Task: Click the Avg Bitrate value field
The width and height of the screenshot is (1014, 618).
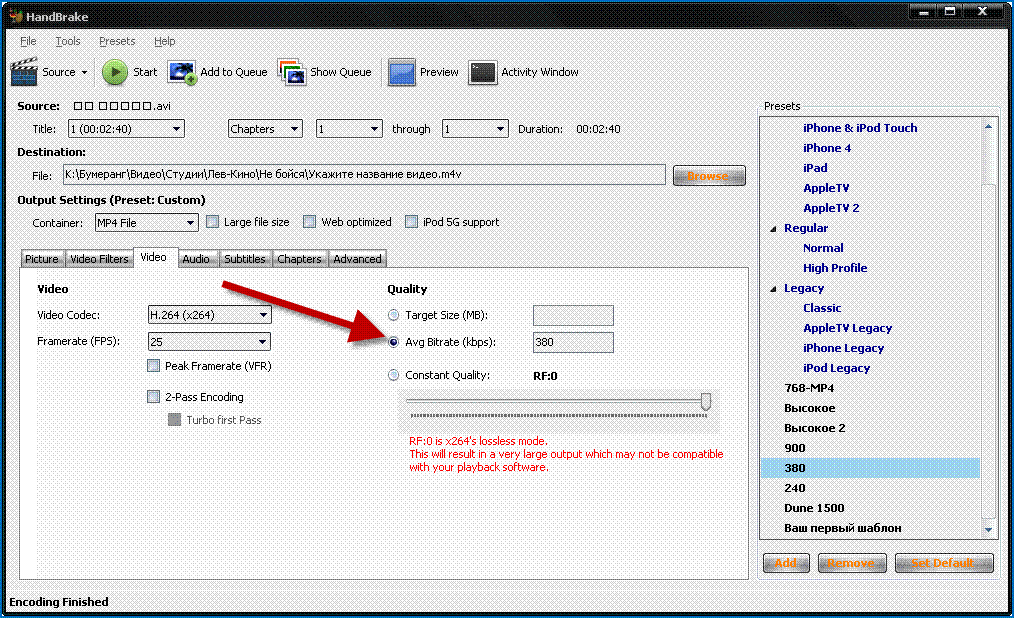Action: [x=573, y=342]
